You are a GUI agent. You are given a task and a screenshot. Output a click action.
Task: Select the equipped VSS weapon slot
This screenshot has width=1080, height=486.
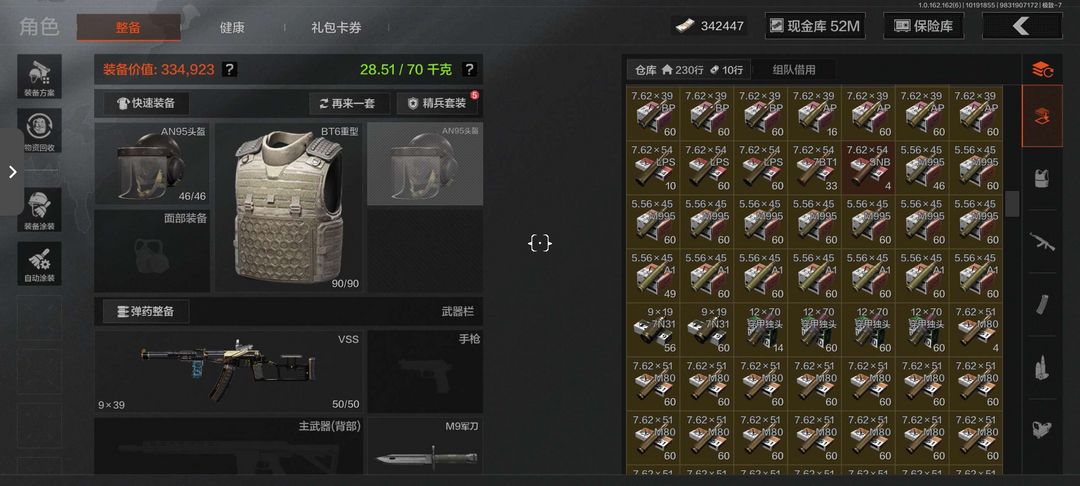coord(229,371)
